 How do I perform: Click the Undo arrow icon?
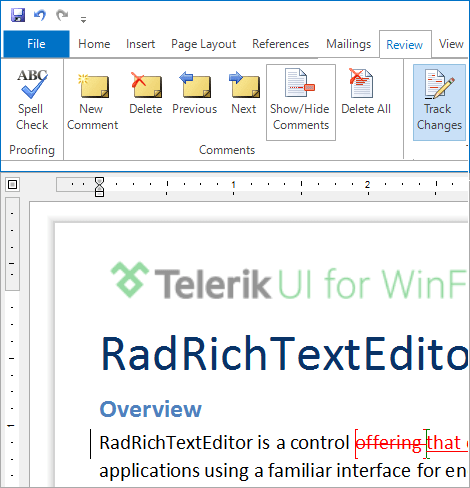click(40, 15)
